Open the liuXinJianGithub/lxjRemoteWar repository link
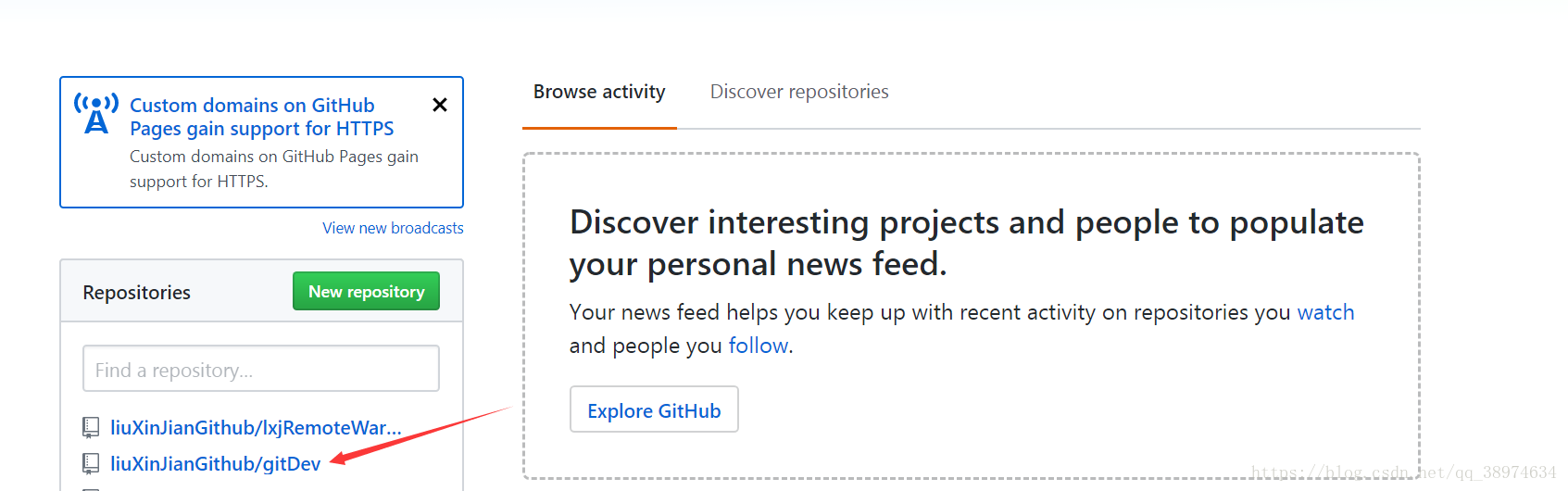 256,428
